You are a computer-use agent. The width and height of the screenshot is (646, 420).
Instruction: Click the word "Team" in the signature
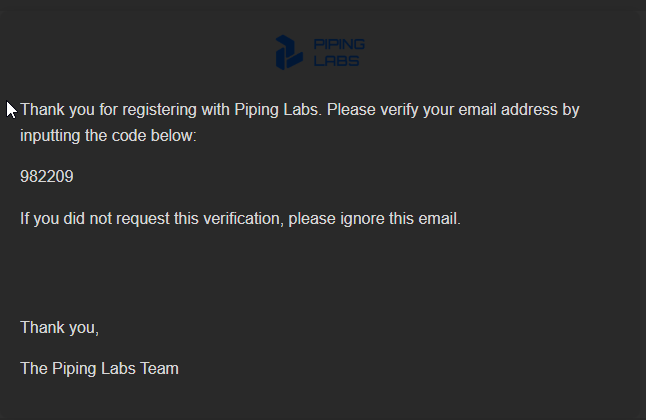[160, 369]
